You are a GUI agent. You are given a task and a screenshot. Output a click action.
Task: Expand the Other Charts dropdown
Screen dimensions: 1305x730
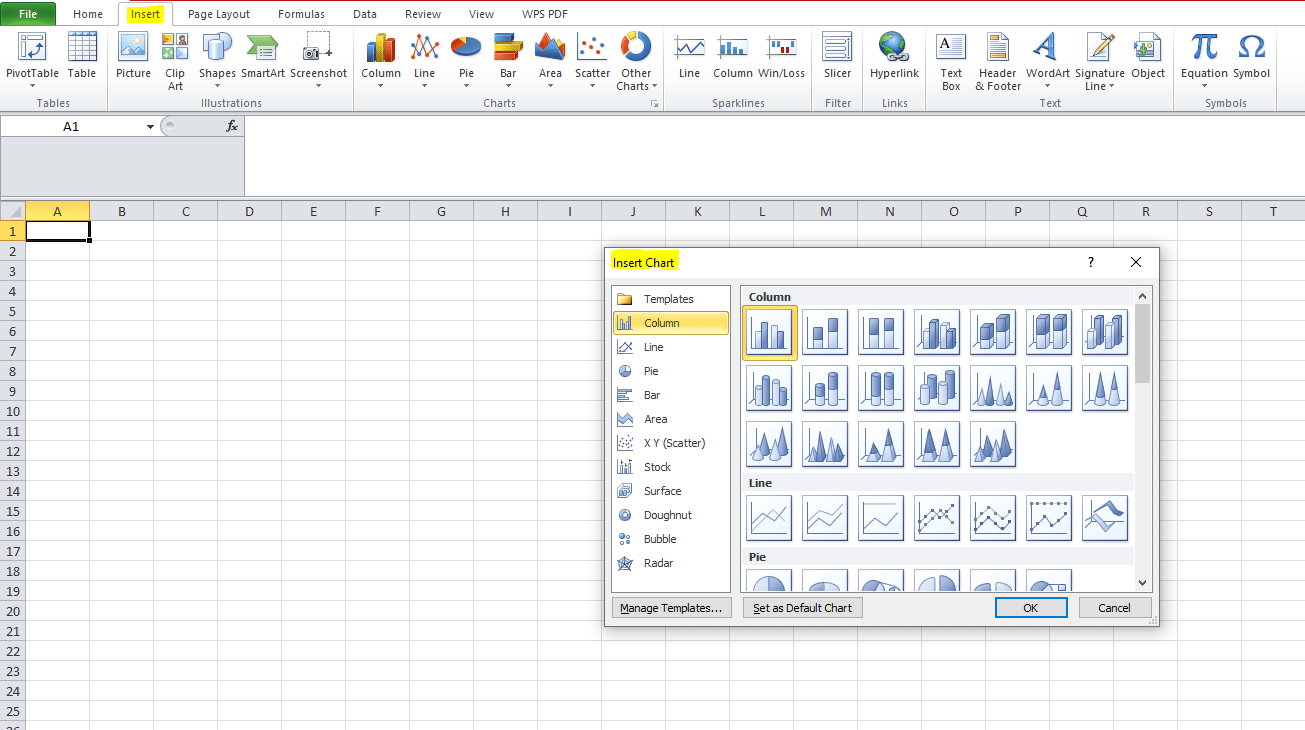pos(655,87)
